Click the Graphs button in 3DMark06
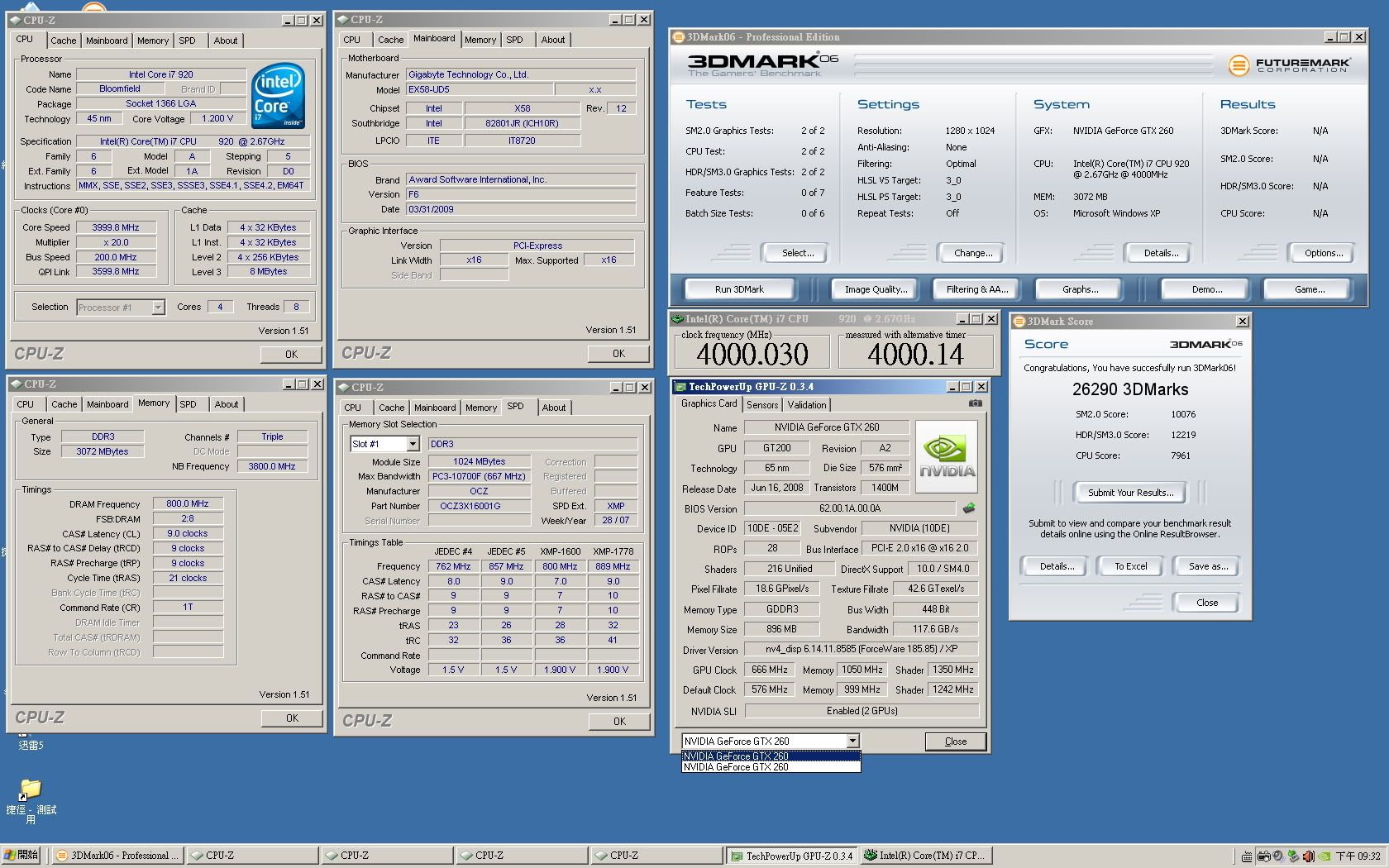The width and height of the screenshot is (1389, 868). pyautogui.click(x=1080, y=289)
